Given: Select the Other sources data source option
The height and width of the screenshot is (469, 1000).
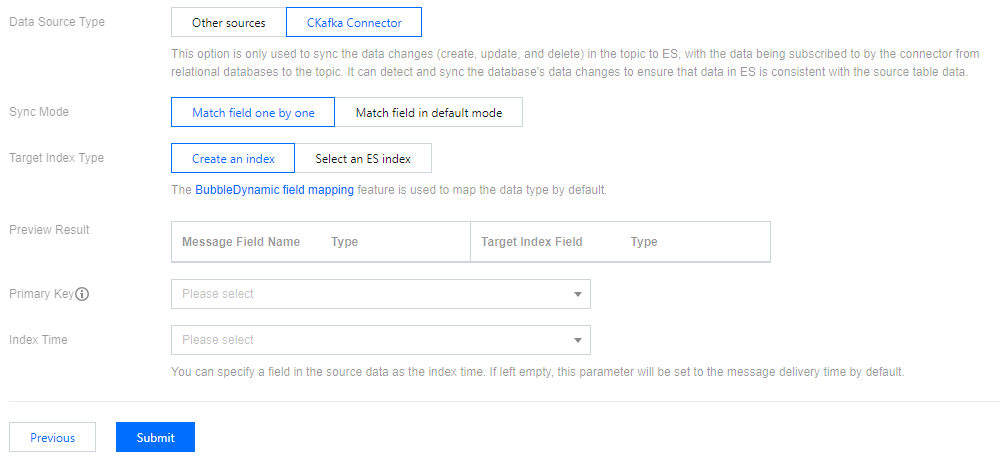Looking at the screenshot, I should coord(228,22).
